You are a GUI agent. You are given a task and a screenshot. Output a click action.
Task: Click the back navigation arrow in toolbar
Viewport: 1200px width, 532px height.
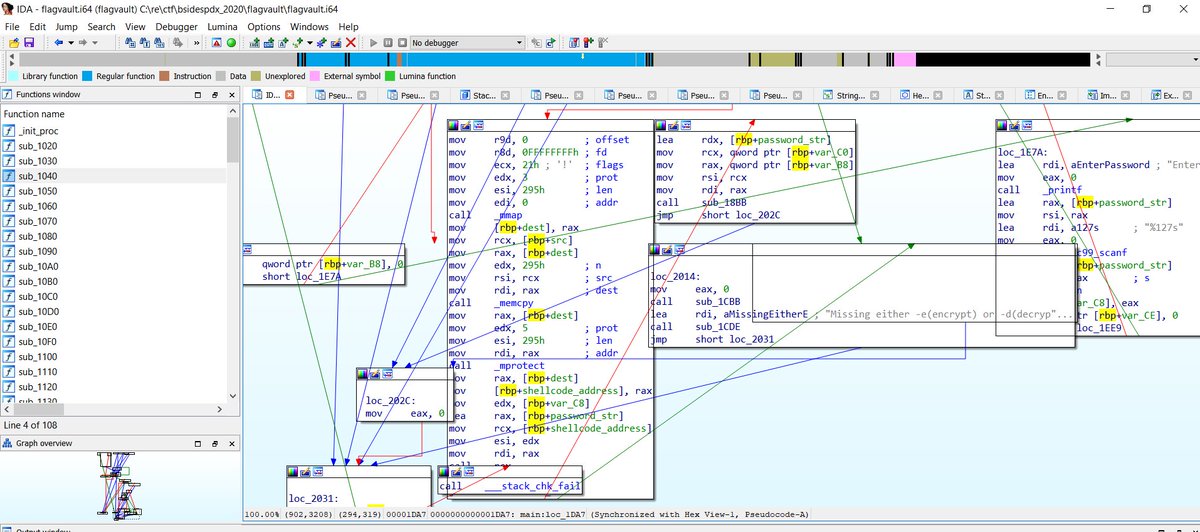click(x=58, y=43)
